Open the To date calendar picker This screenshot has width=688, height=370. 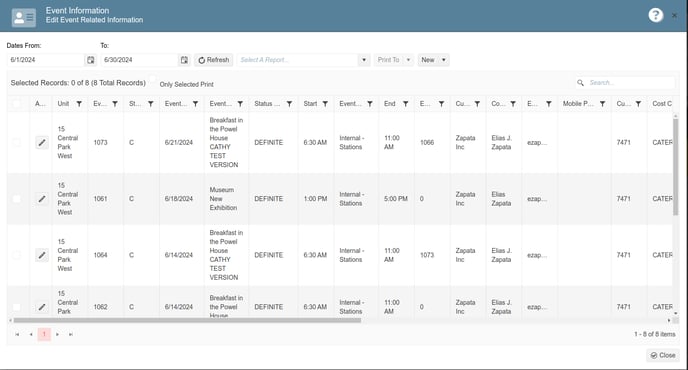[x=184, y=60]
